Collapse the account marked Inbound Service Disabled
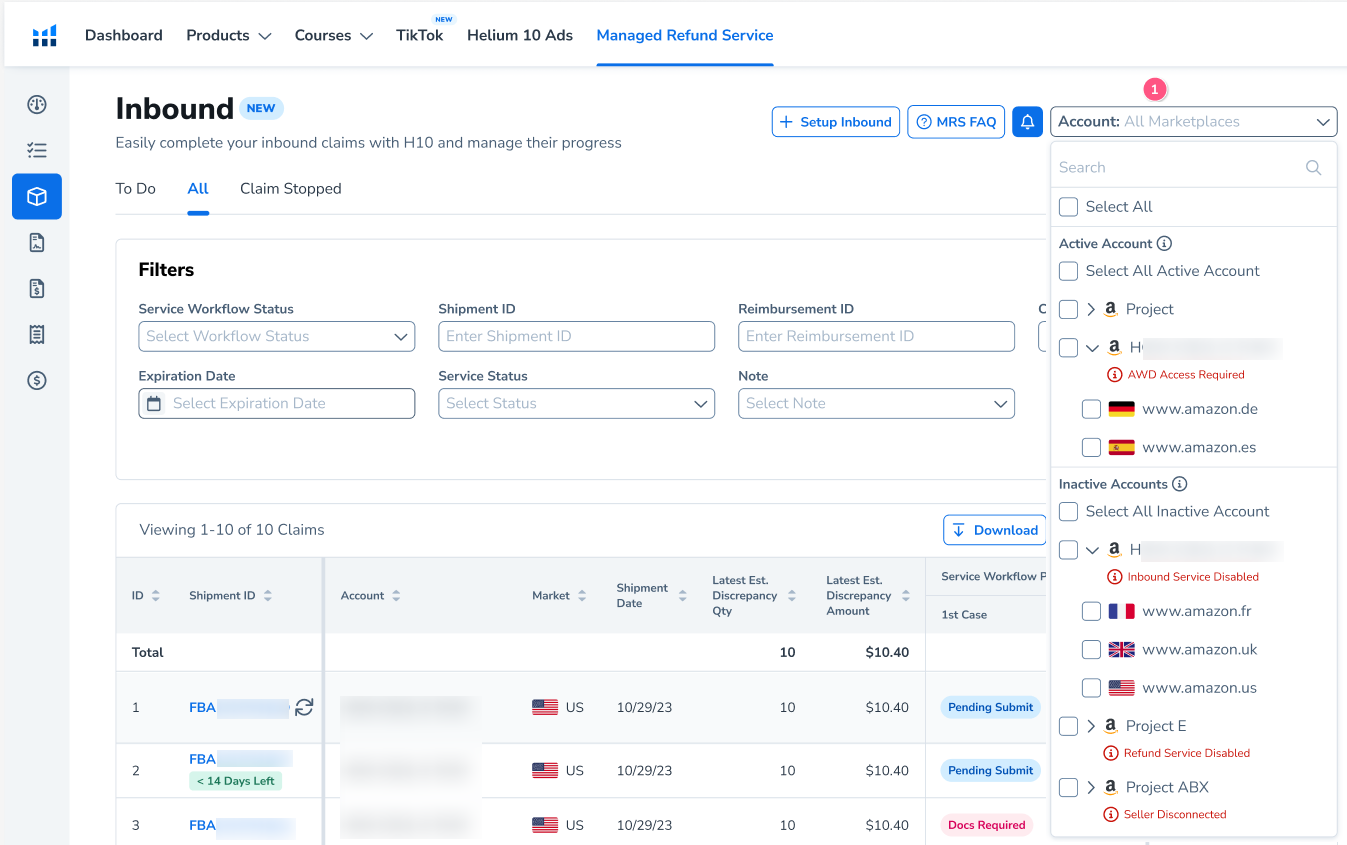The width and height of the screenshot is (1347, 845). coord(1091,550)
